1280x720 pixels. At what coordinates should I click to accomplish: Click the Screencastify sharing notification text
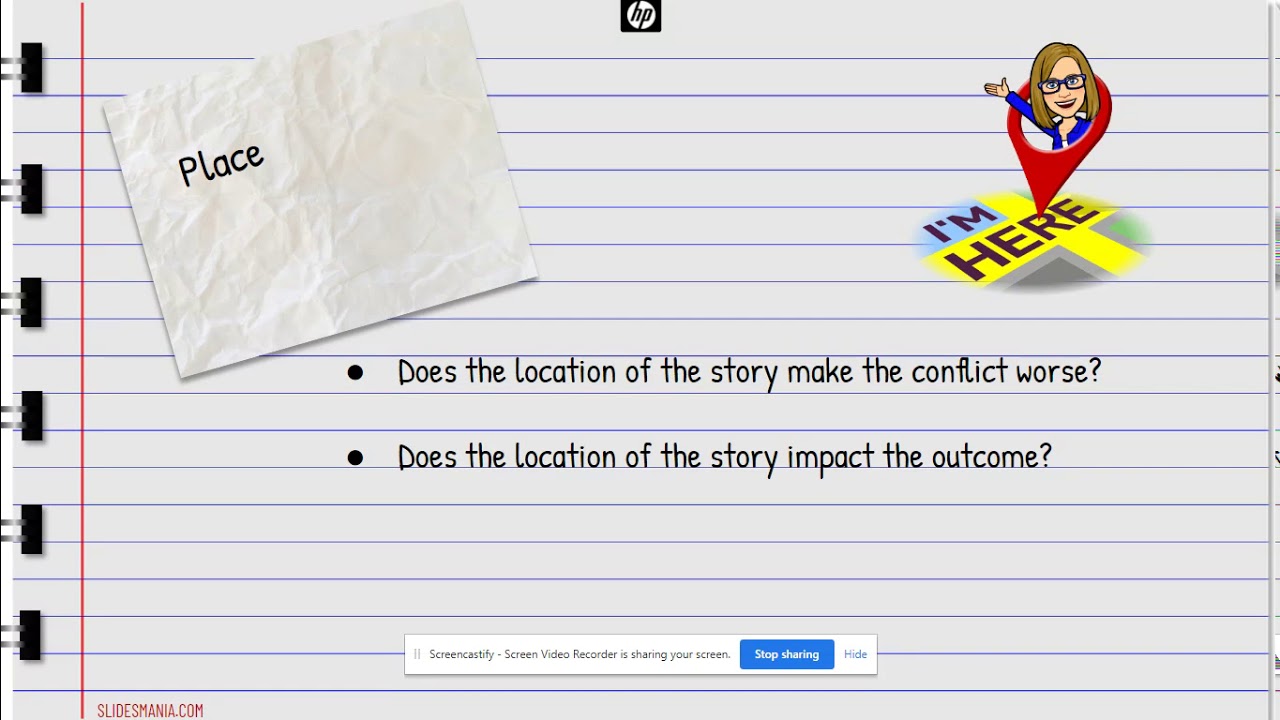pyautogui.click(x=580, y=654)
